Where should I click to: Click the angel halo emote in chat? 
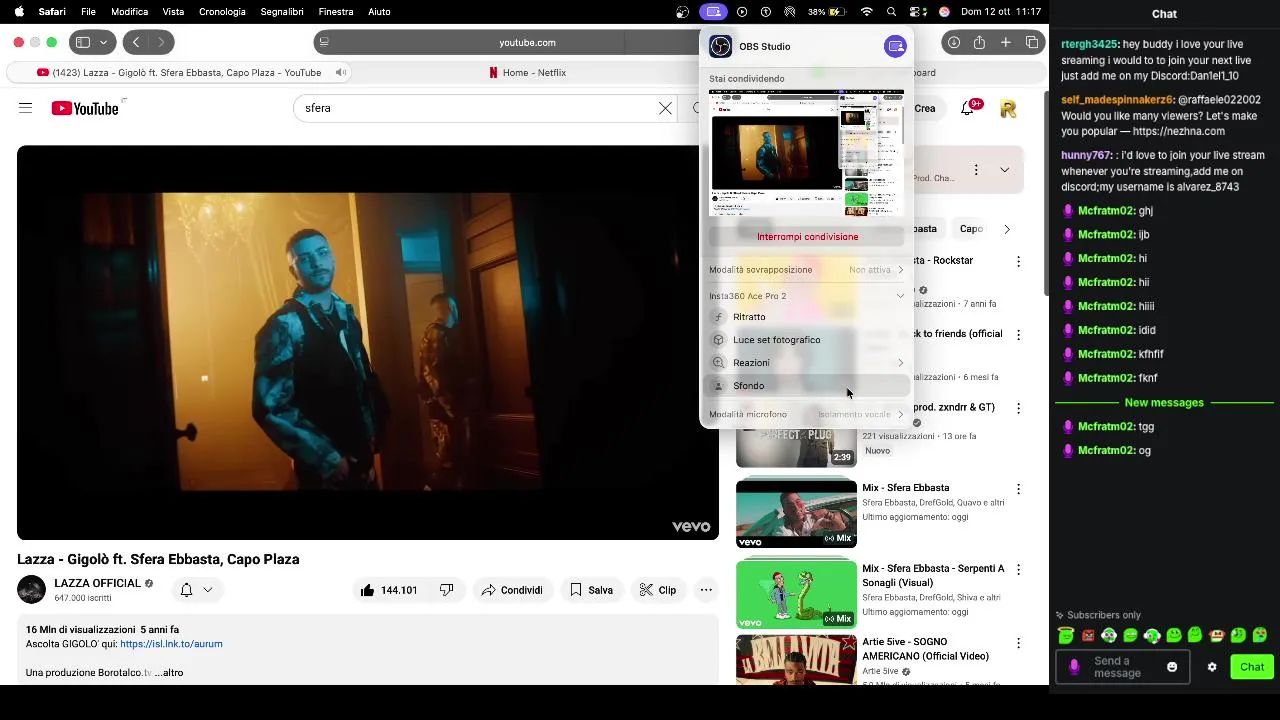(x=1066, y=635)
